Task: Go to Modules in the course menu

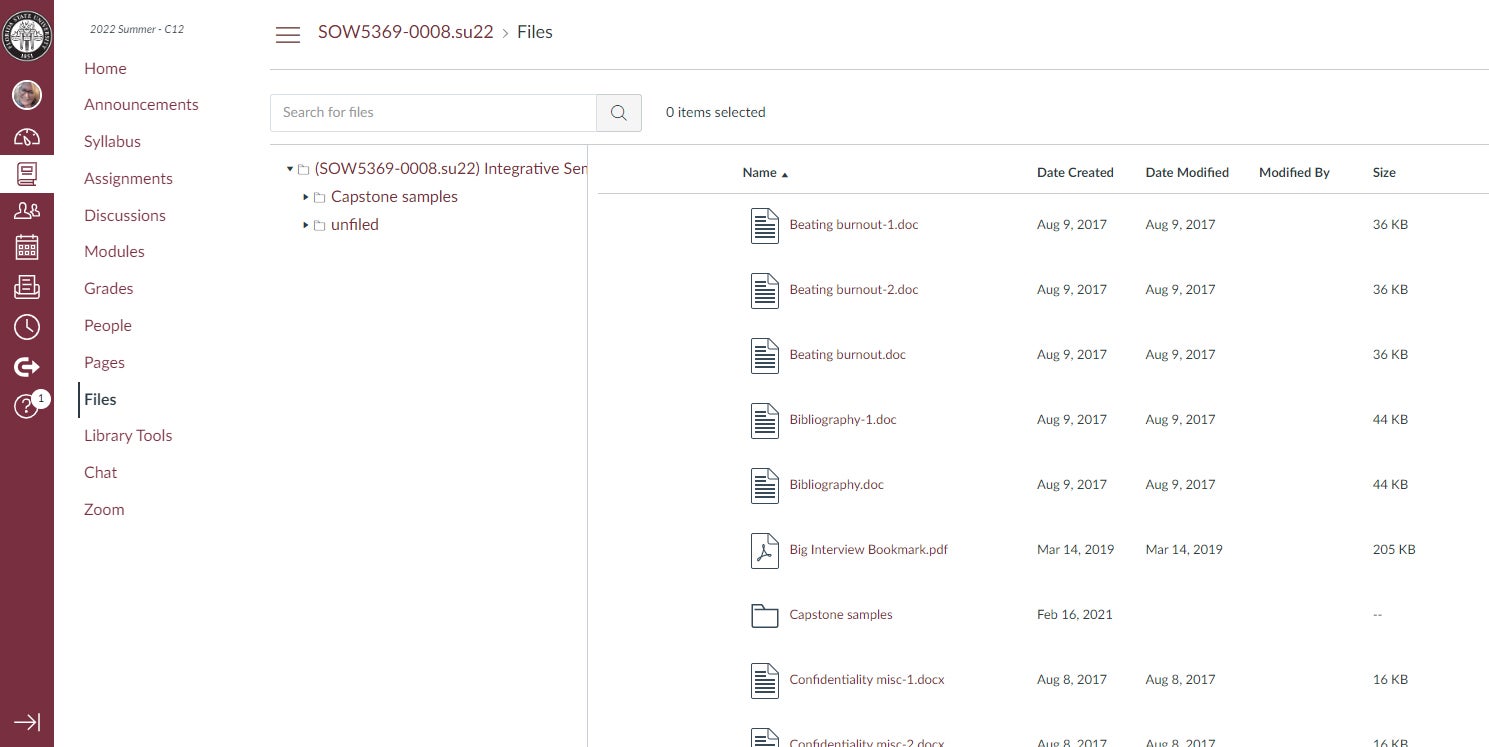Action: (114, 252)
